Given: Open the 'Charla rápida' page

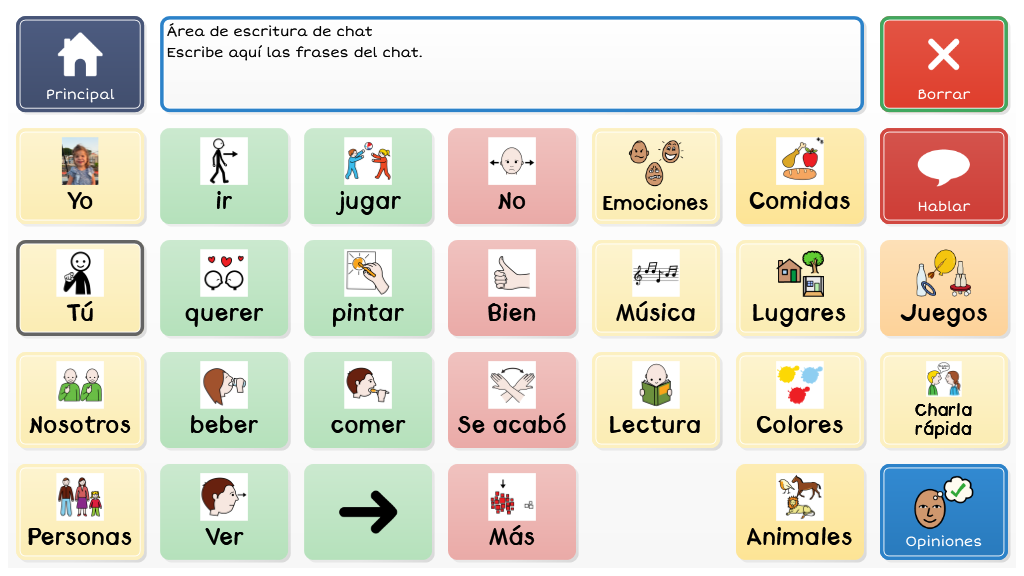Looking at the screenshot, I should 943,400.
